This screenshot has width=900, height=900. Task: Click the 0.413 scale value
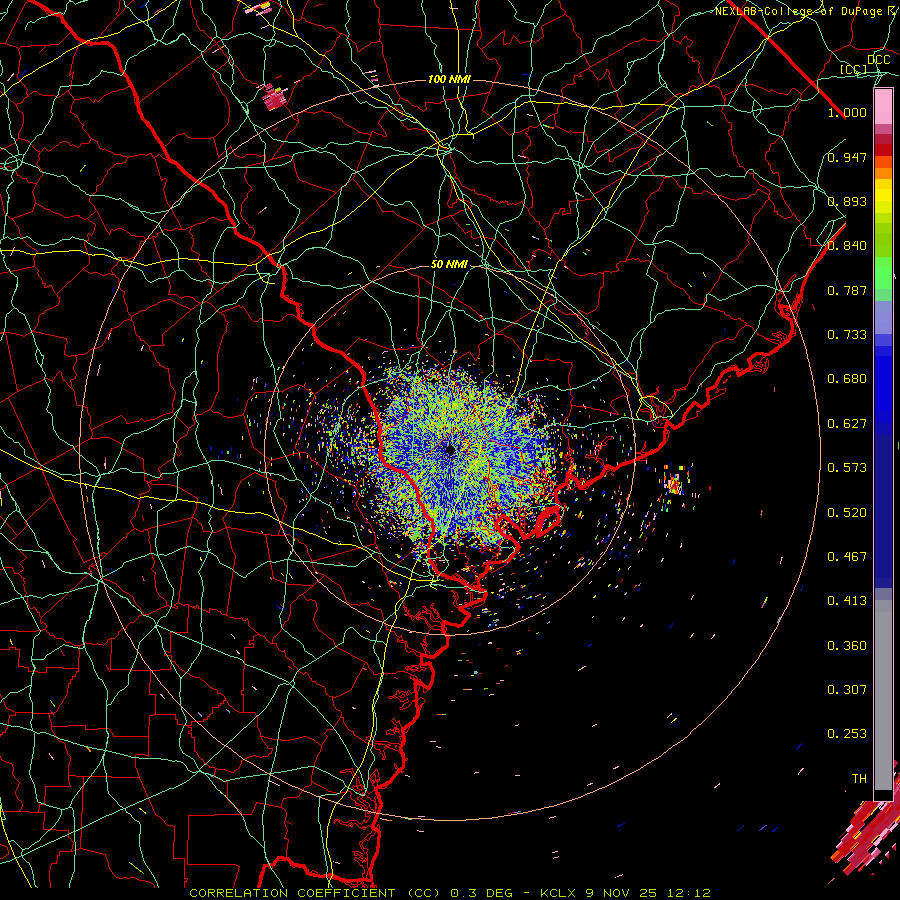(x=847, y=601)
